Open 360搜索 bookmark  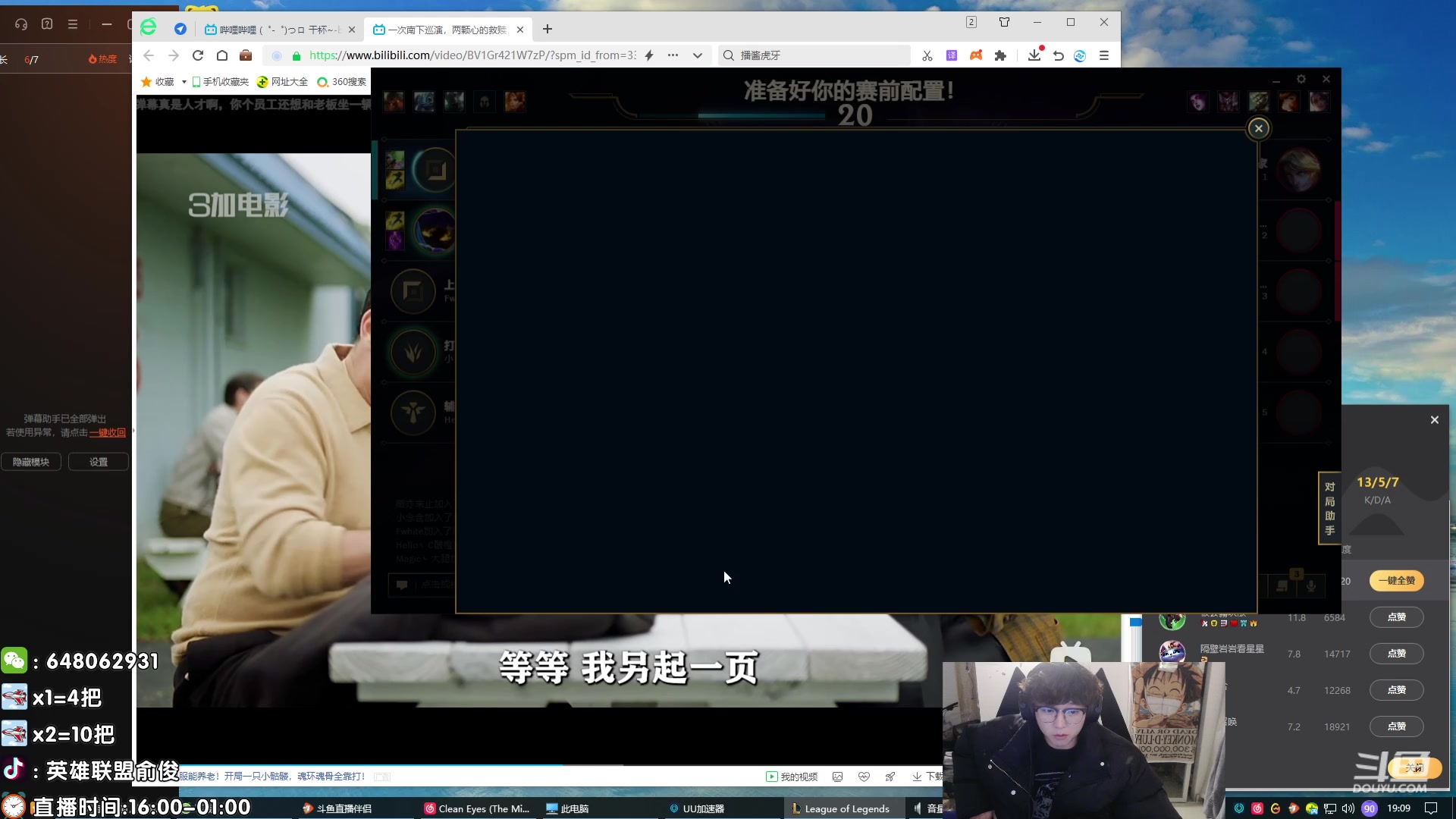(342, 82)
